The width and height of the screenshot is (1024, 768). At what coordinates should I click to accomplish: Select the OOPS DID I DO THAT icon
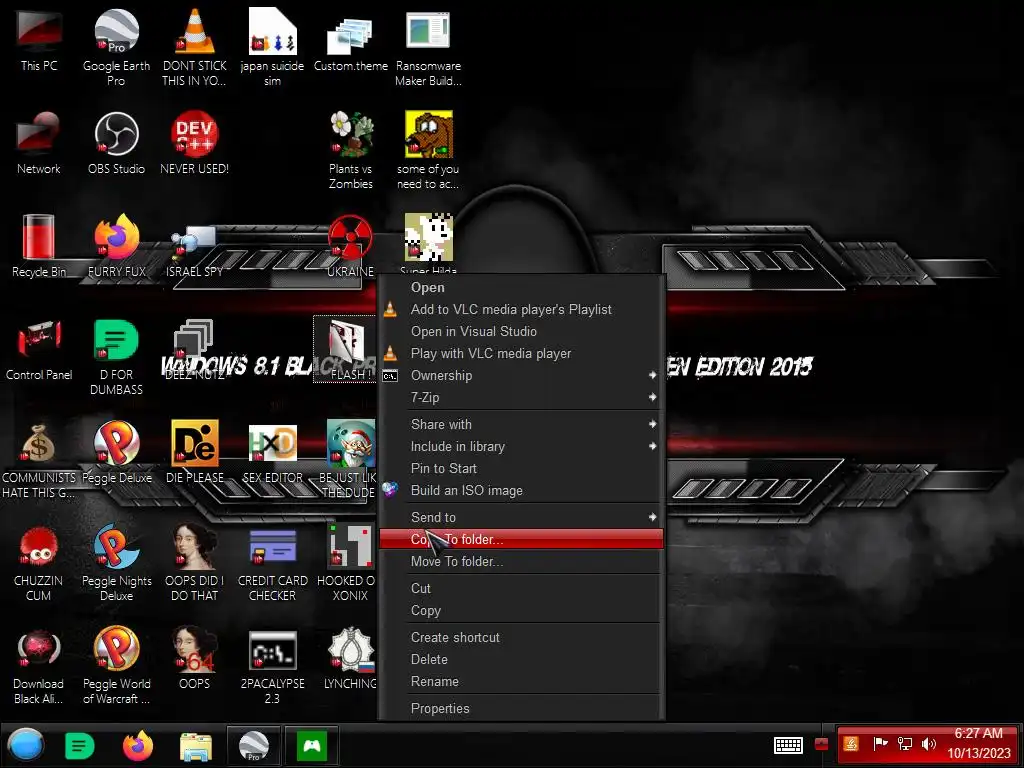pyautogui.click(x=195, y=563)
